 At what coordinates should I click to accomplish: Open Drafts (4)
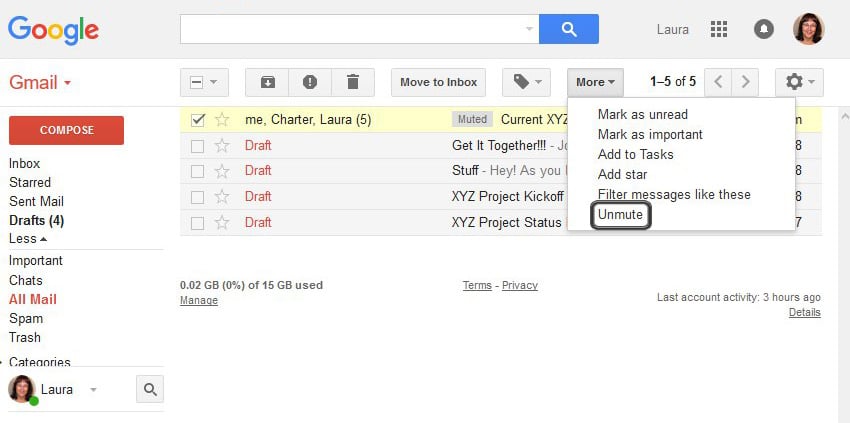pyautogui.click(x=37, y=221)
